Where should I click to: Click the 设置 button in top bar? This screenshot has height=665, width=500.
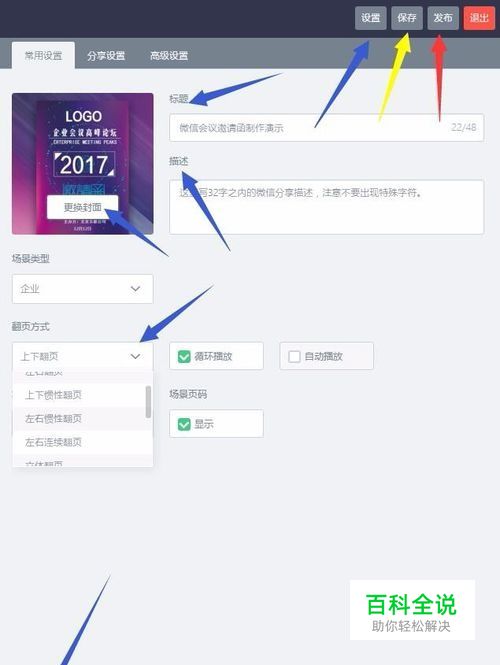pos(371,18)
